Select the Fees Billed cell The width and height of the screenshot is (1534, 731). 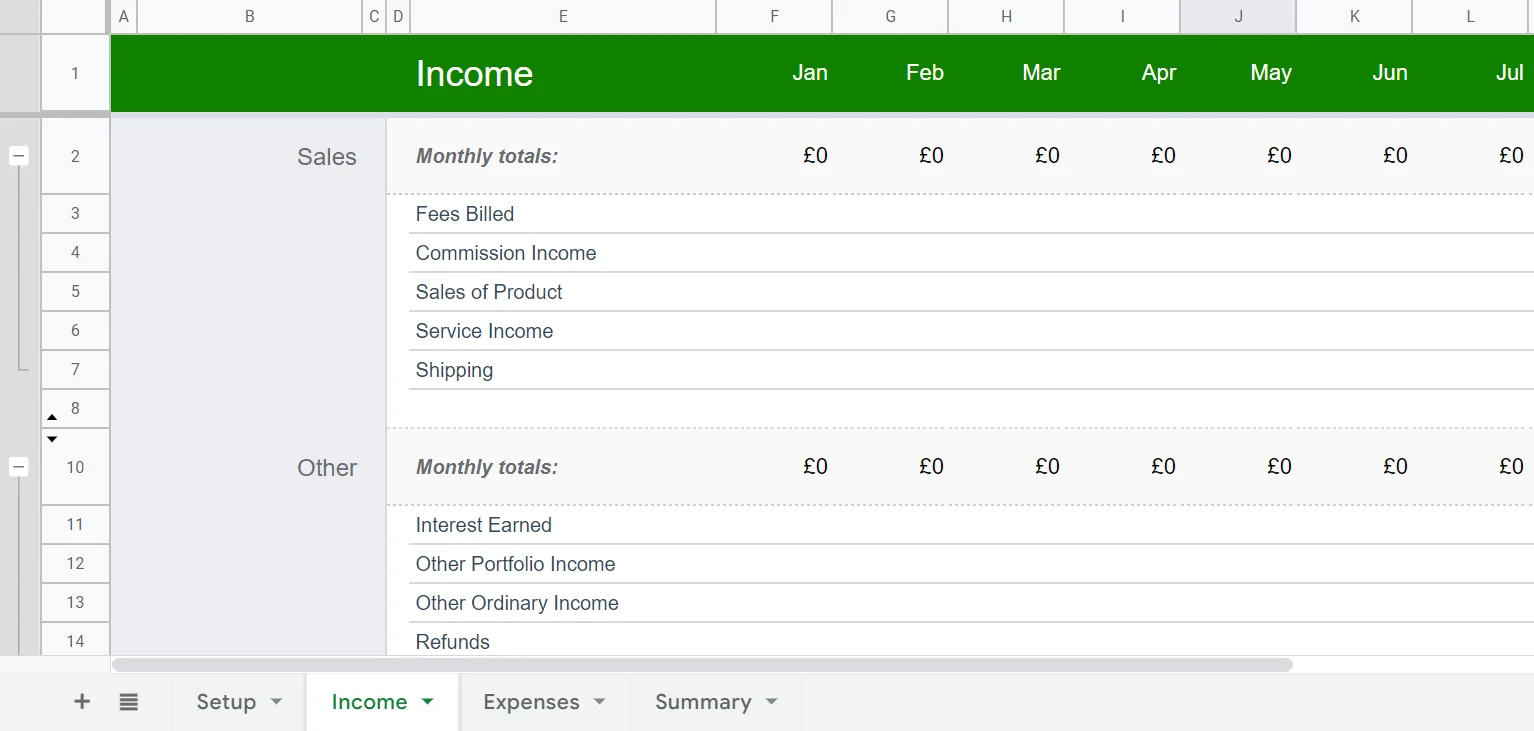tap(562, 214)
